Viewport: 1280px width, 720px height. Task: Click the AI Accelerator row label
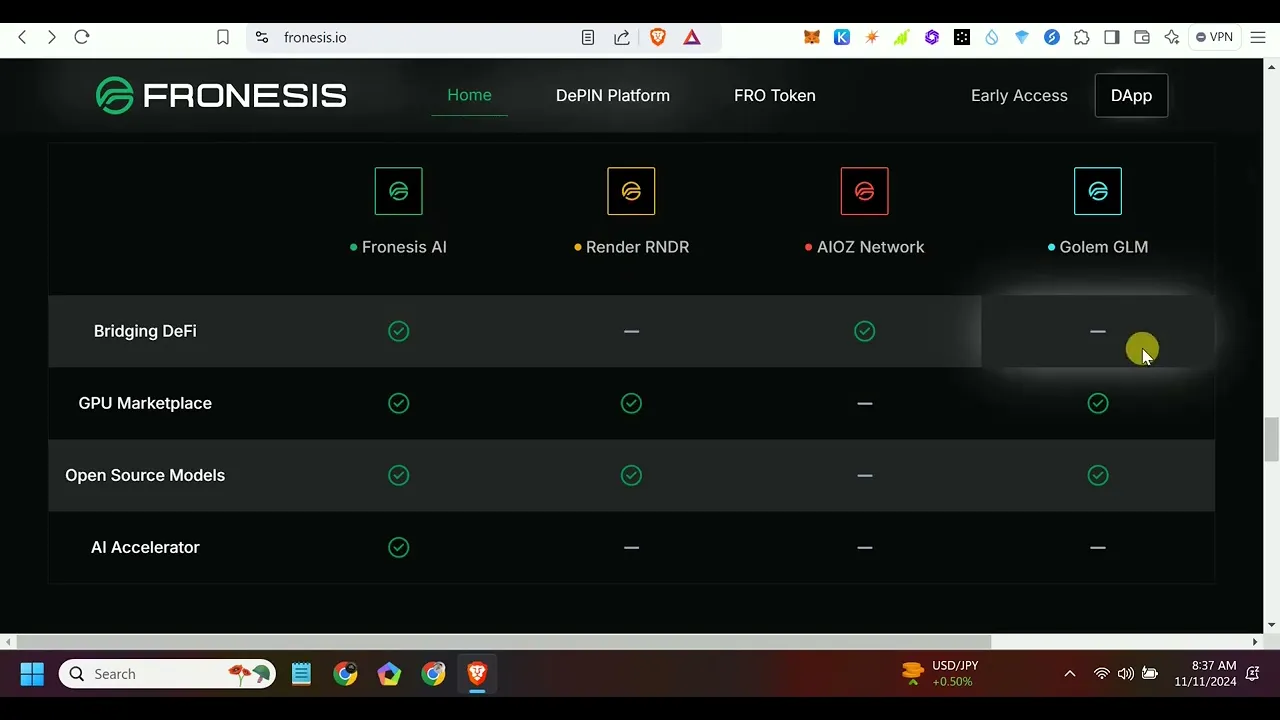[x=145, y=547]
